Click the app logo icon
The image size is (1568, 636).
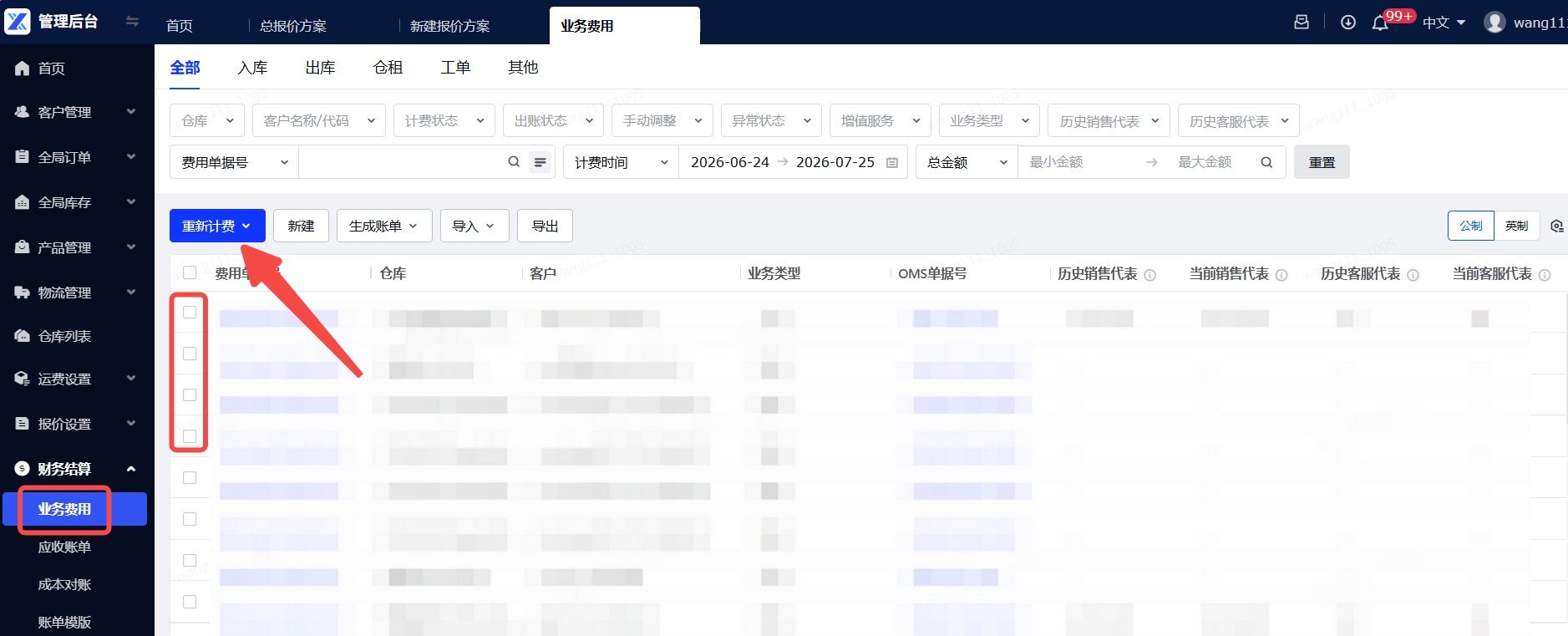tap(18, 22)
